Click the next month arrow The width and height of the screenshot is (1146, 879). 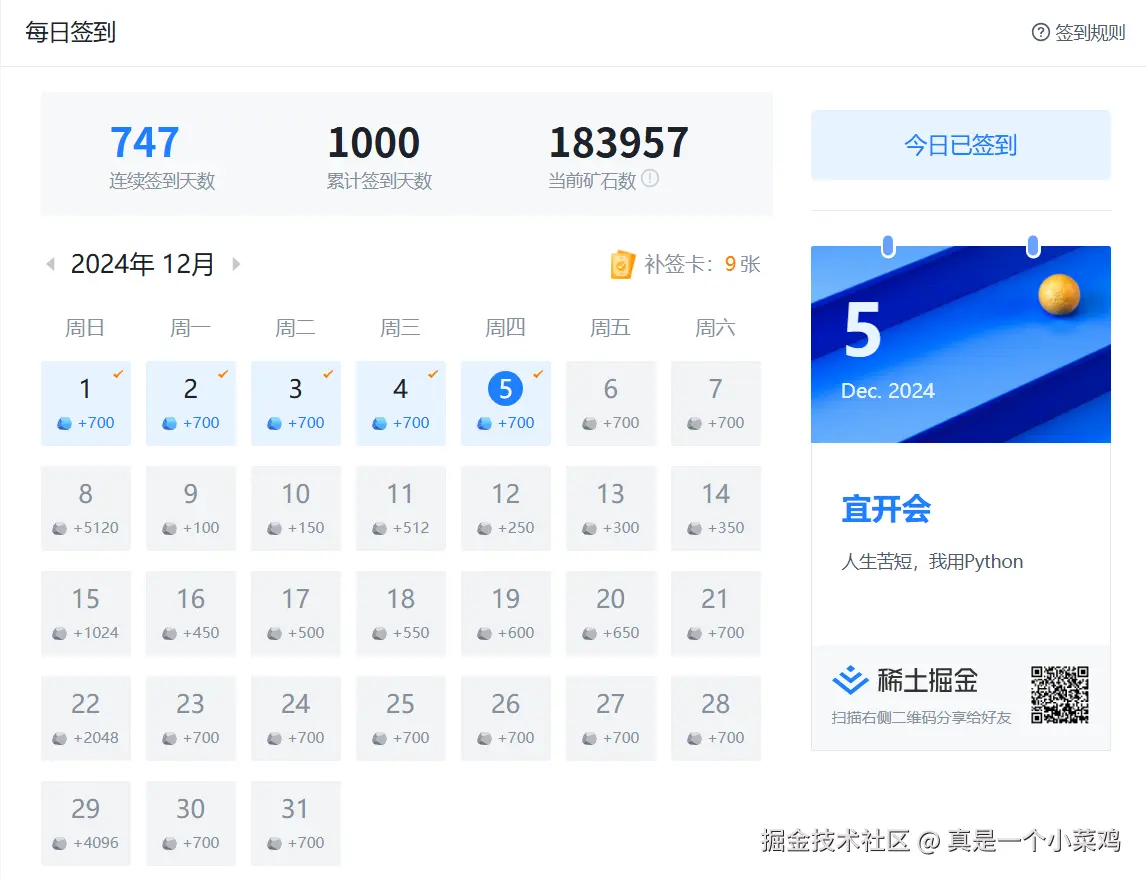point(236,263)
